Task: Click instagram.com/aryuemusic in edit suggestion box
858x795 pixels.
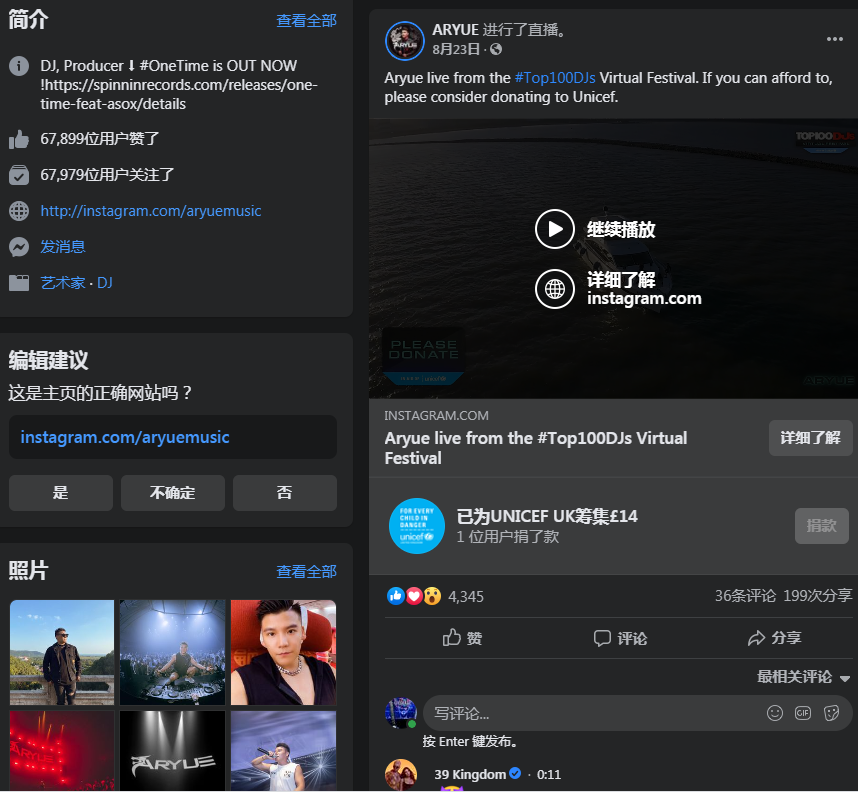Action: point(125,437)
